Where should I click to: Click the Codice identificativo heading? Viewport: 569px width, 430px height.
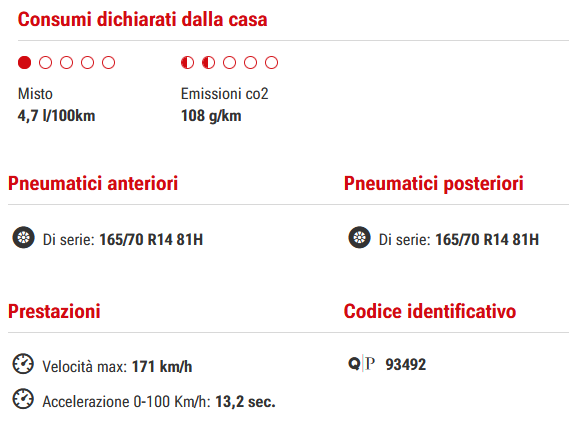[430, 311]
